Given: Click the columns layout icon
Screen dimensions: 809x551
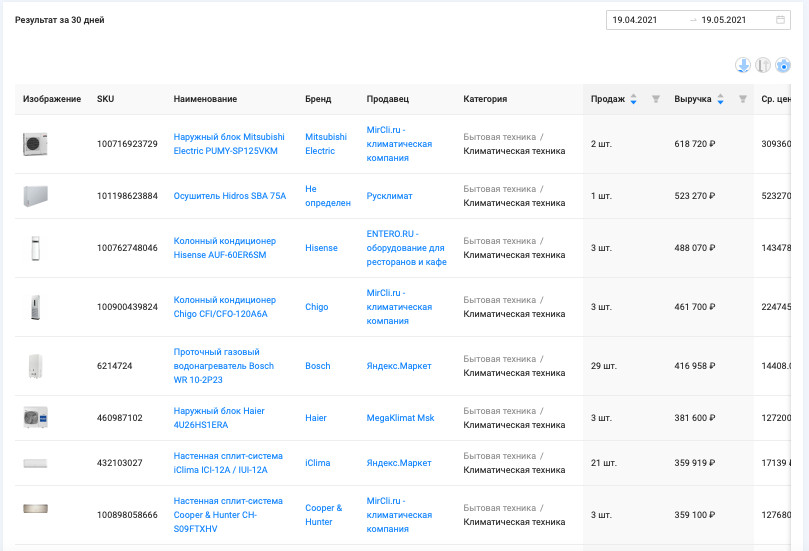Looking at the screenshot, I should coord(763,66).
